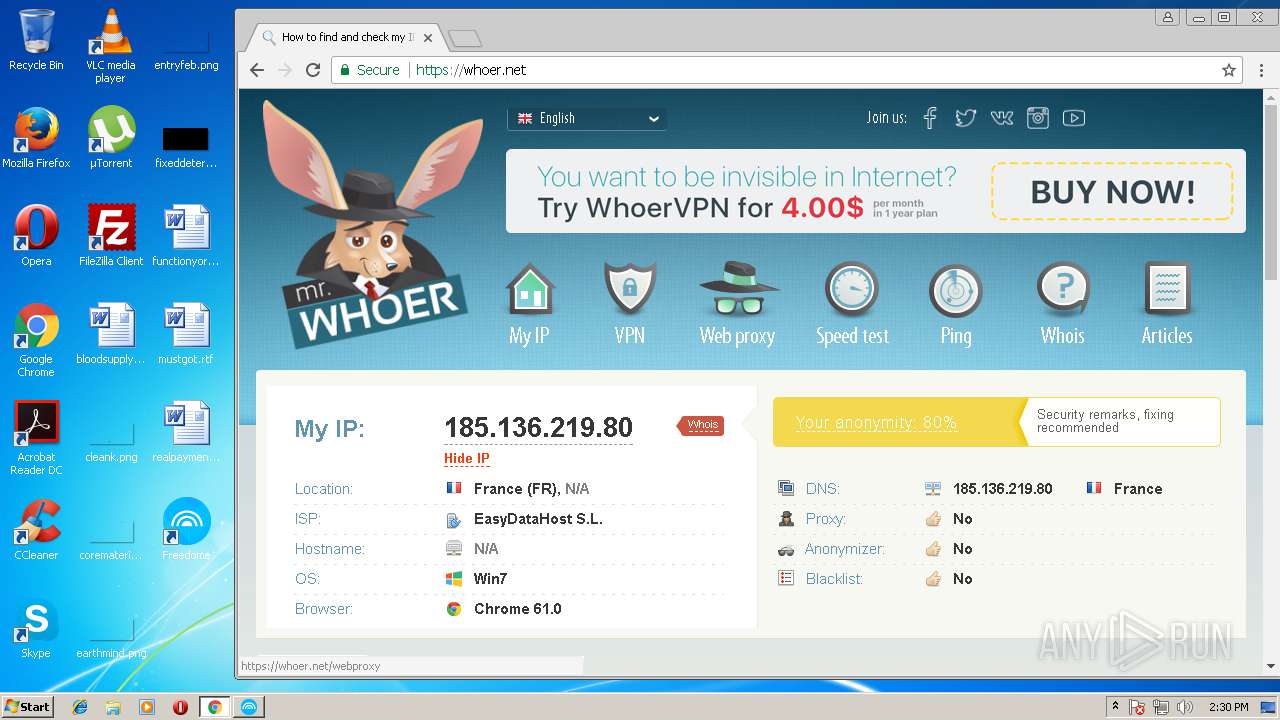1280x720 pixels.
Task: Open the VPN shield icon
Action: [x=630, y=290]
